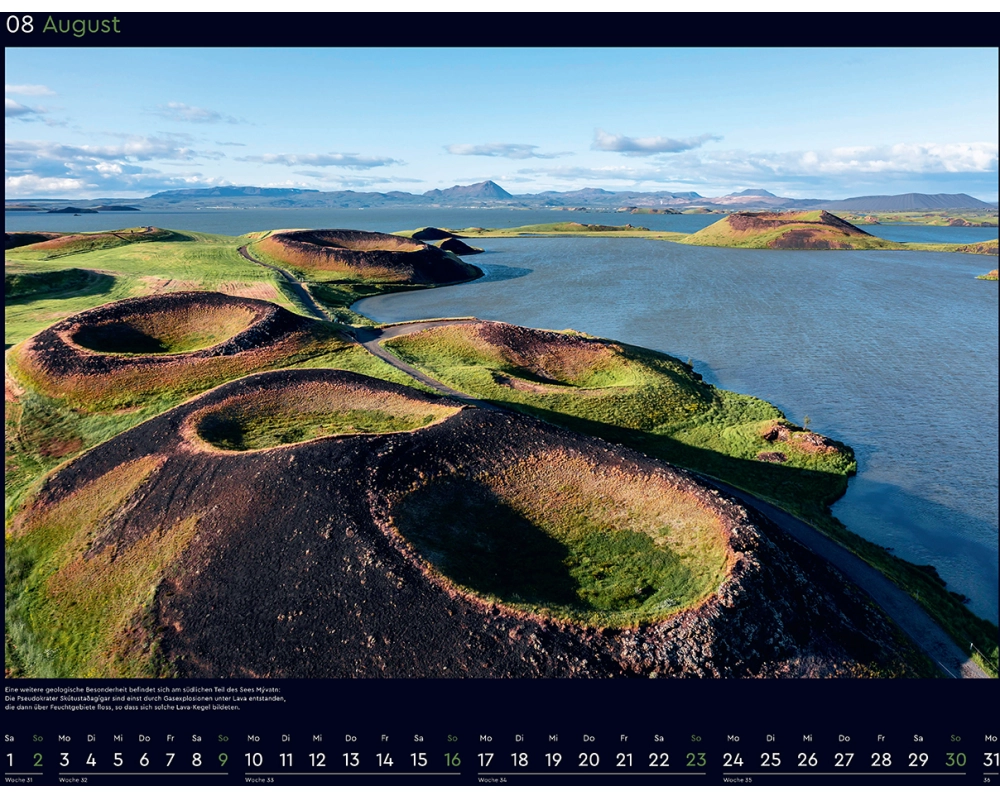Click date 5 under Mi
Screen dimensions: 1000x800
[118, 760]
